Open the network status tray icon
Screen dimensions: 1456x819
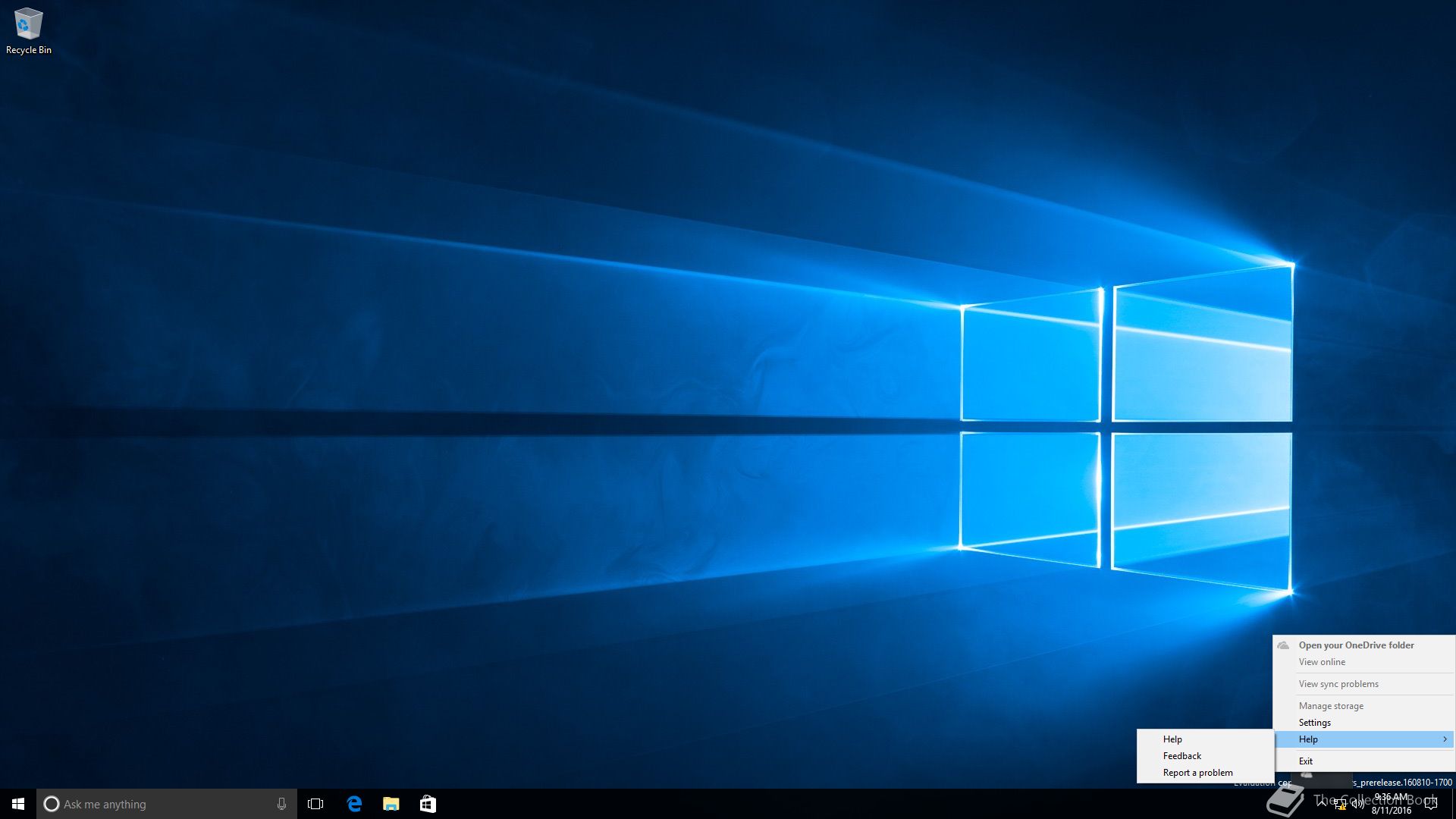[1340, 804]
